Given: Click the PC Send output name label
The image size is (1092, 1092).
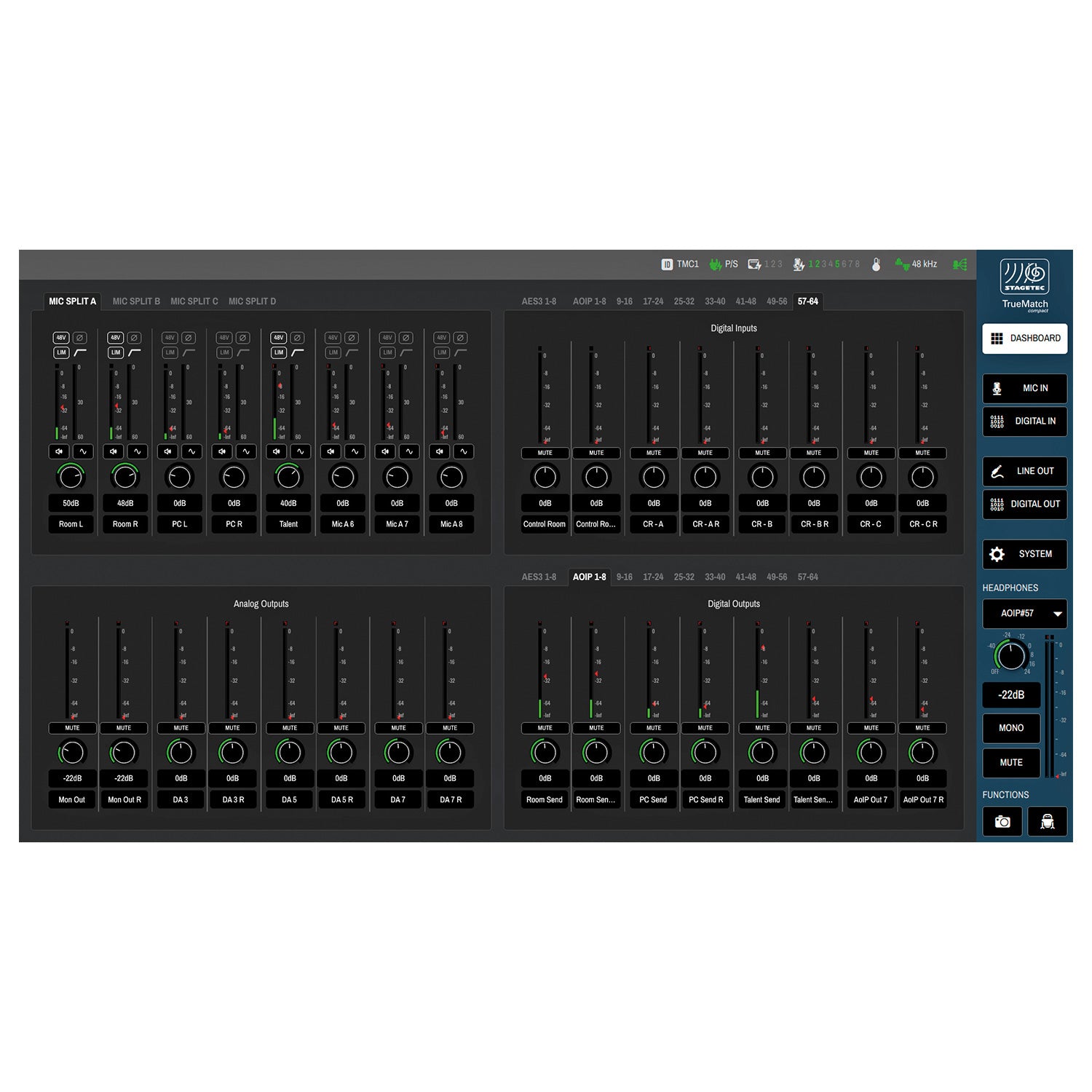Looking at the screenshot, I should point(653,799).
